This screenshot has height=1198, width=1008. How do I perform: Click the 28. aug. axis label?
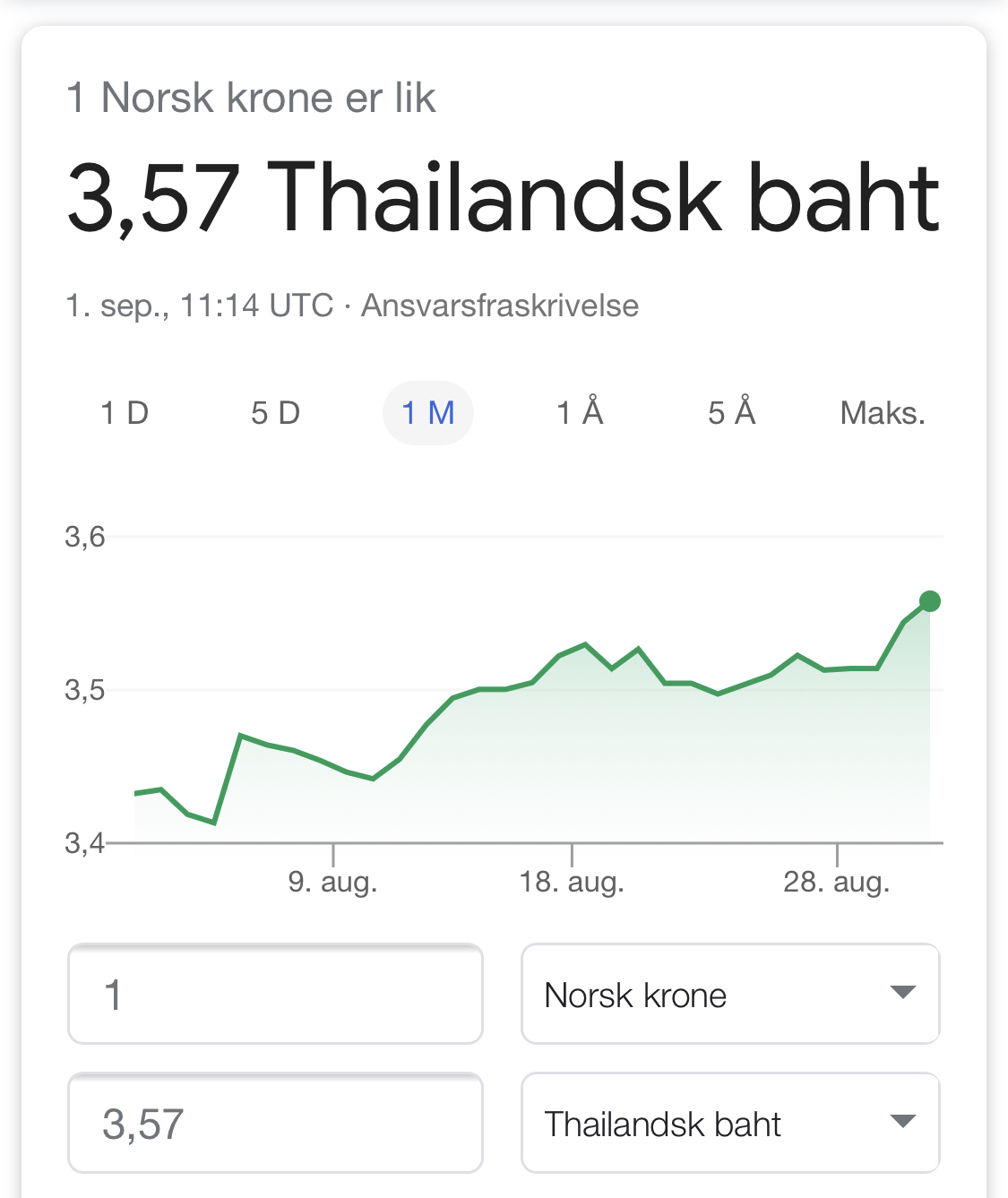pos(837,883)
